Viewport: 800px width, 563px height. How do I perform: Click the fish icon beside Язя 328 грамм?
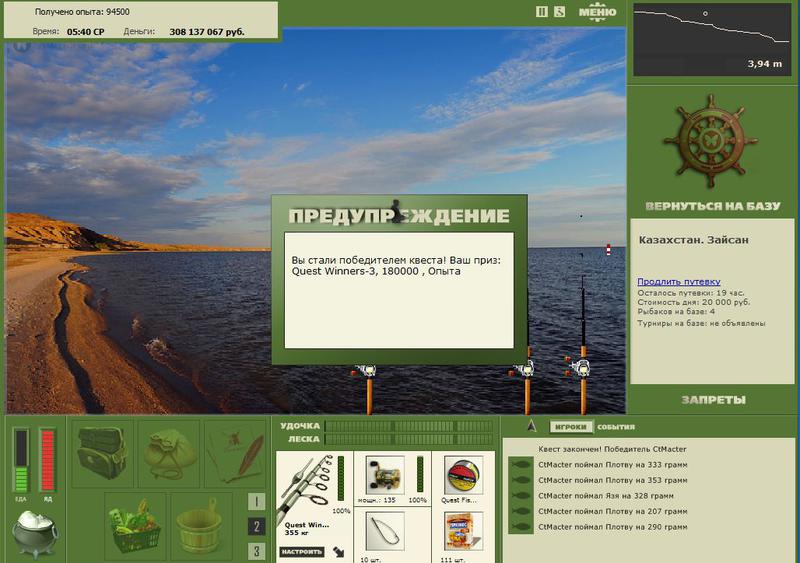pyautogui.click(x=521, y=496)
